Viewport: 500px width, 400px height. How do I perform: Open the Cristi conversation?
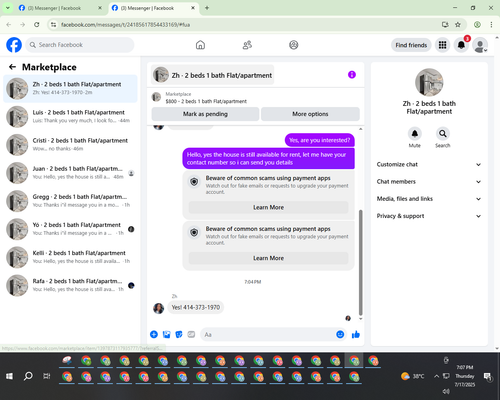pos(70,145)
